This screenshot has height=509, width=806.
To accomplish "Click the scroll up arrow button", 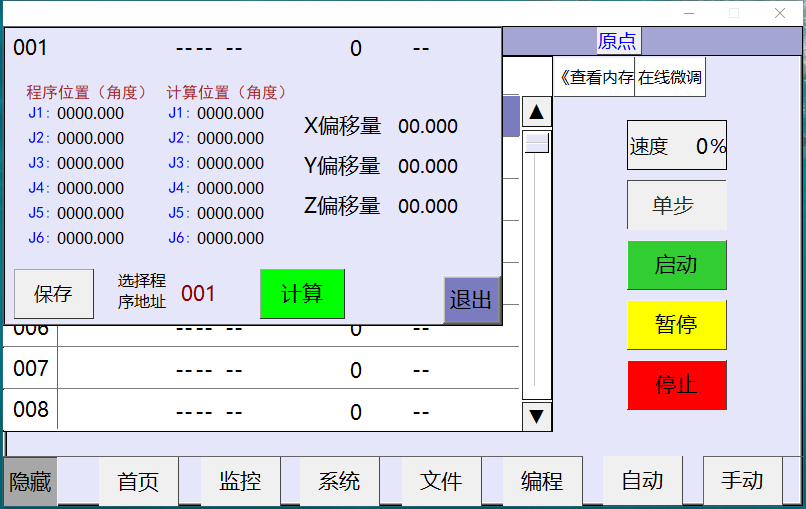I will (537, 112).
